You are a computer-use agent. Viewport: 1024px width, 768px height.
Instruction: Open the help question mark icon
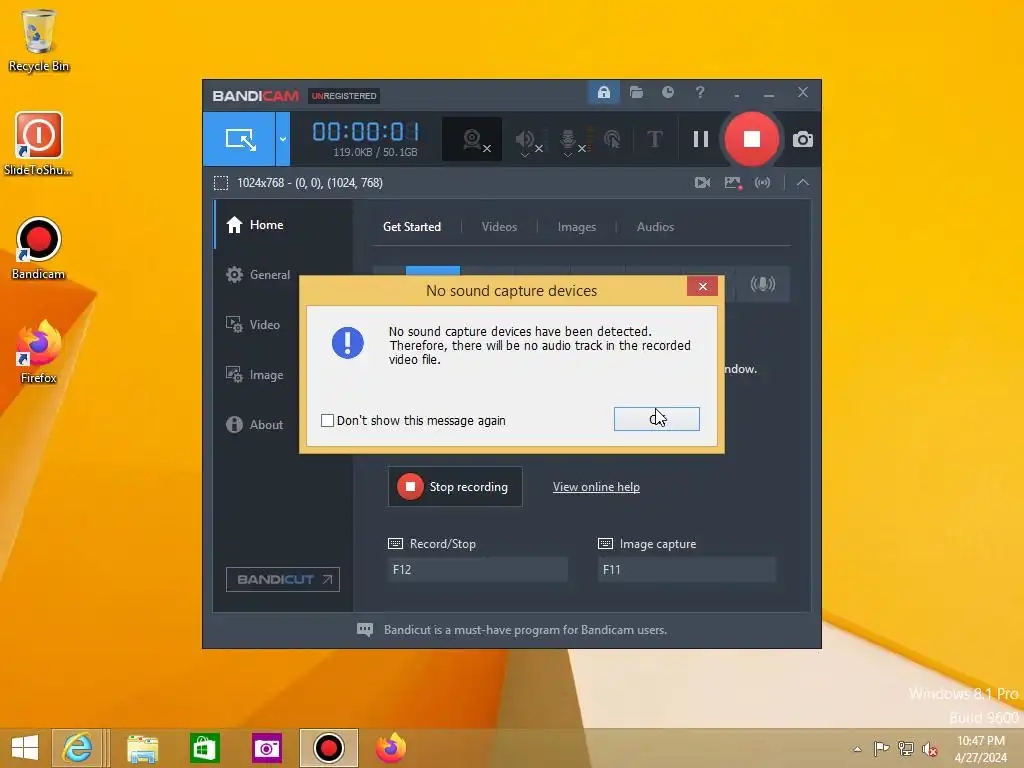(x=699, y=92)
